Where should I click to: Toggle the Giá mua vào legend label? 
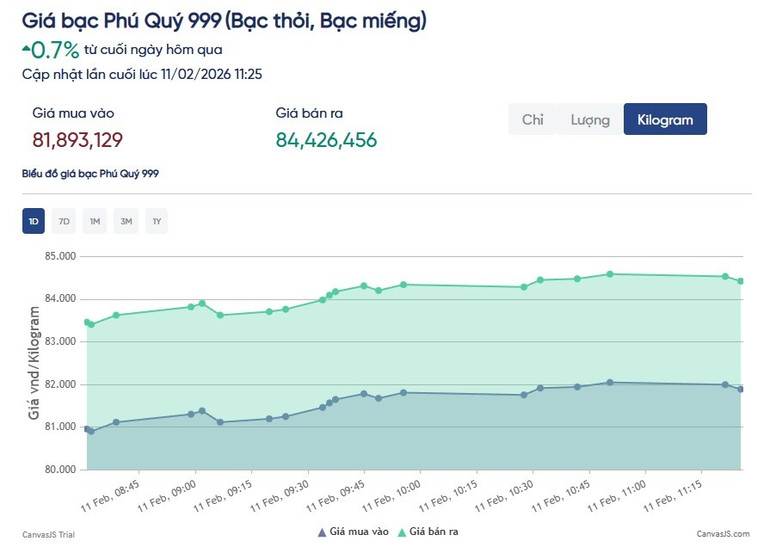[359, 532]
